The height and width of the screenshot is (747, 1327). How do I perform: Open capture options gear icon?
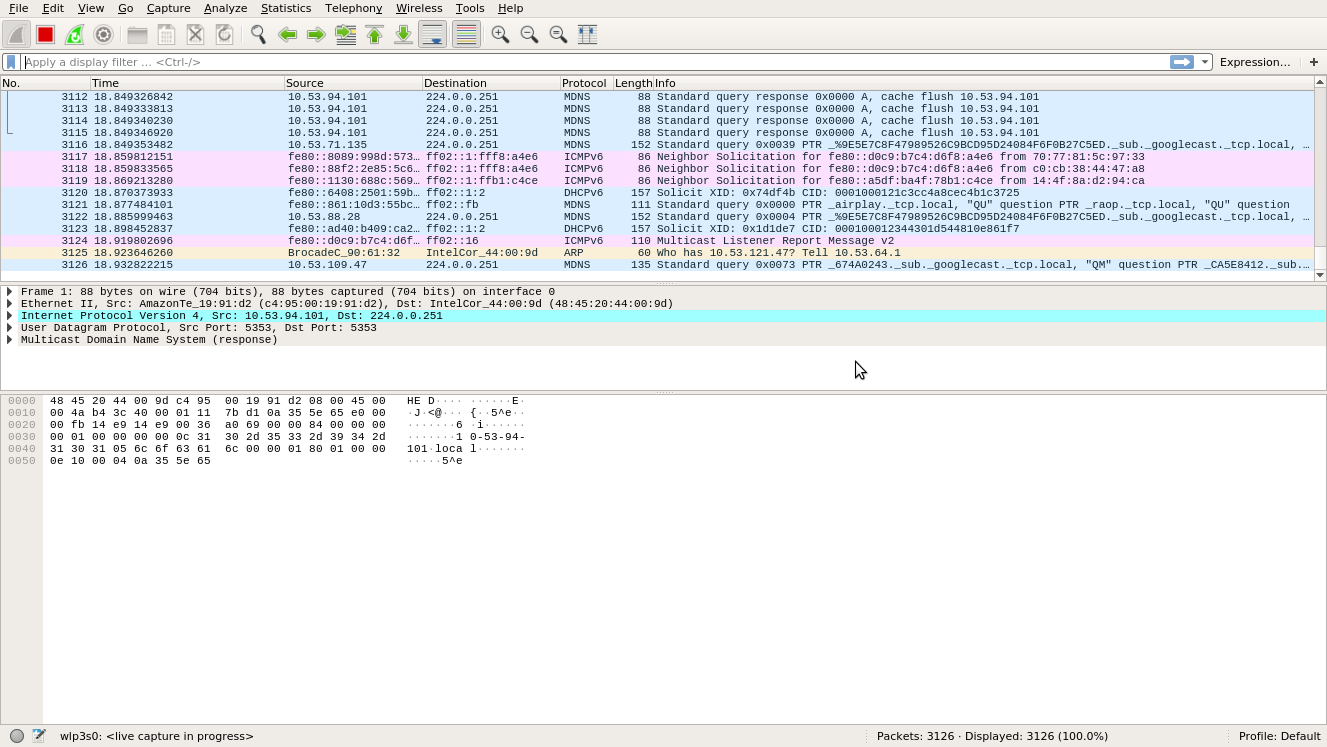coord(103,34)
